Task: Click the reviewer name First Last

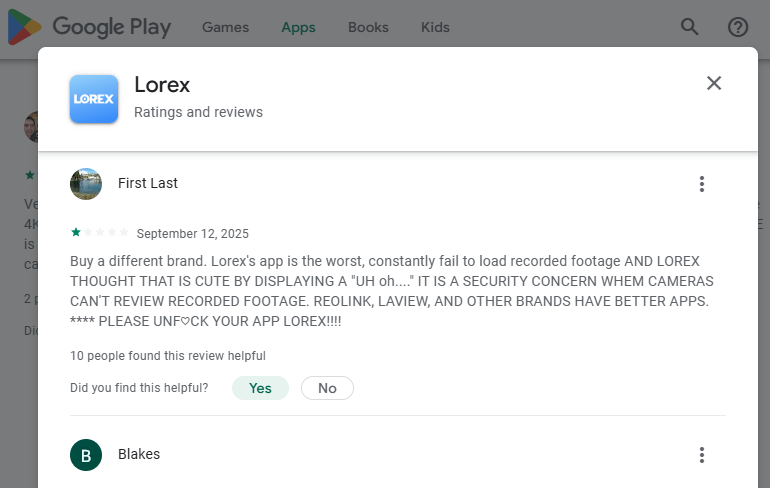Action: coord(148,183)
